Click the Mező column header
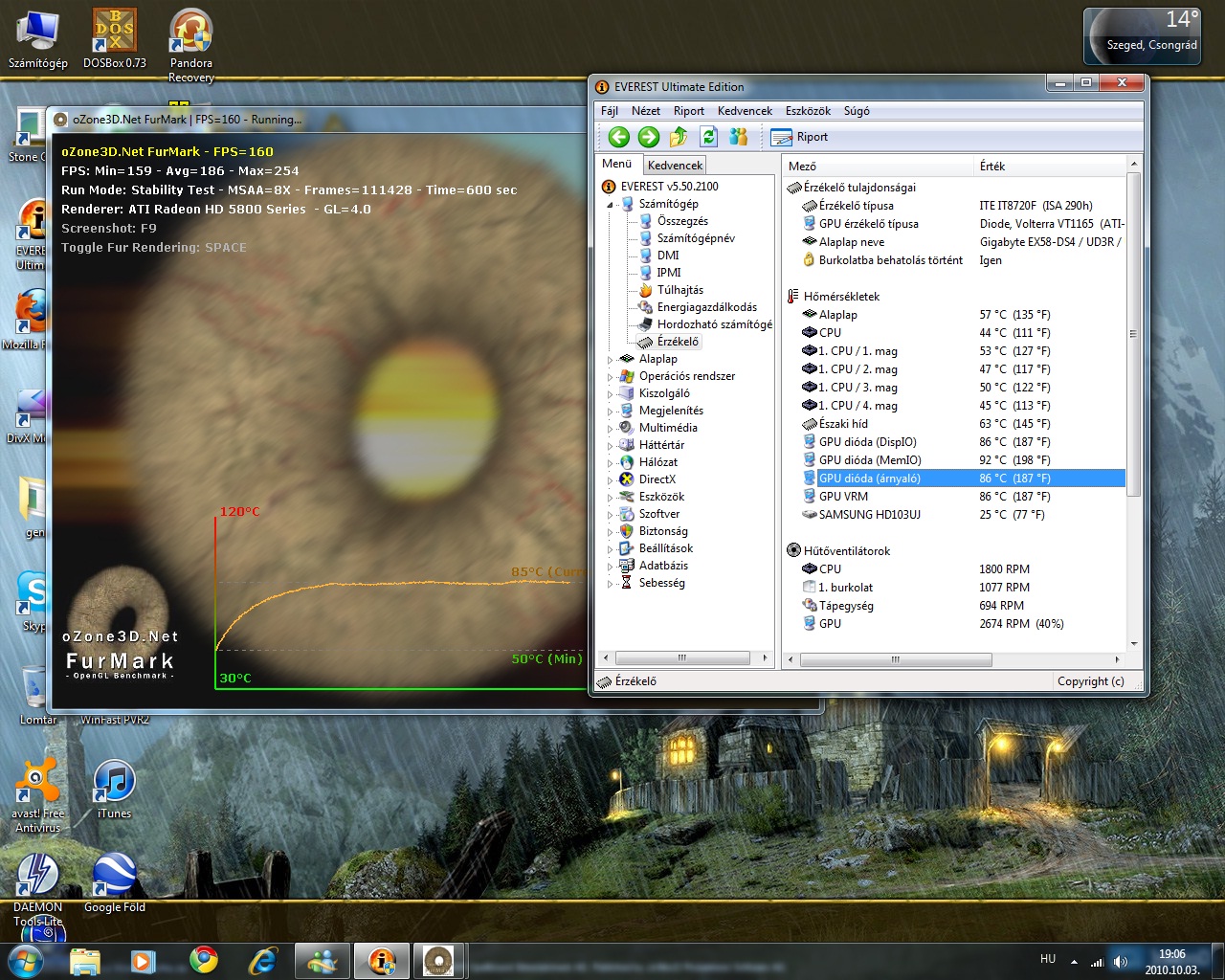 point(879,167)
